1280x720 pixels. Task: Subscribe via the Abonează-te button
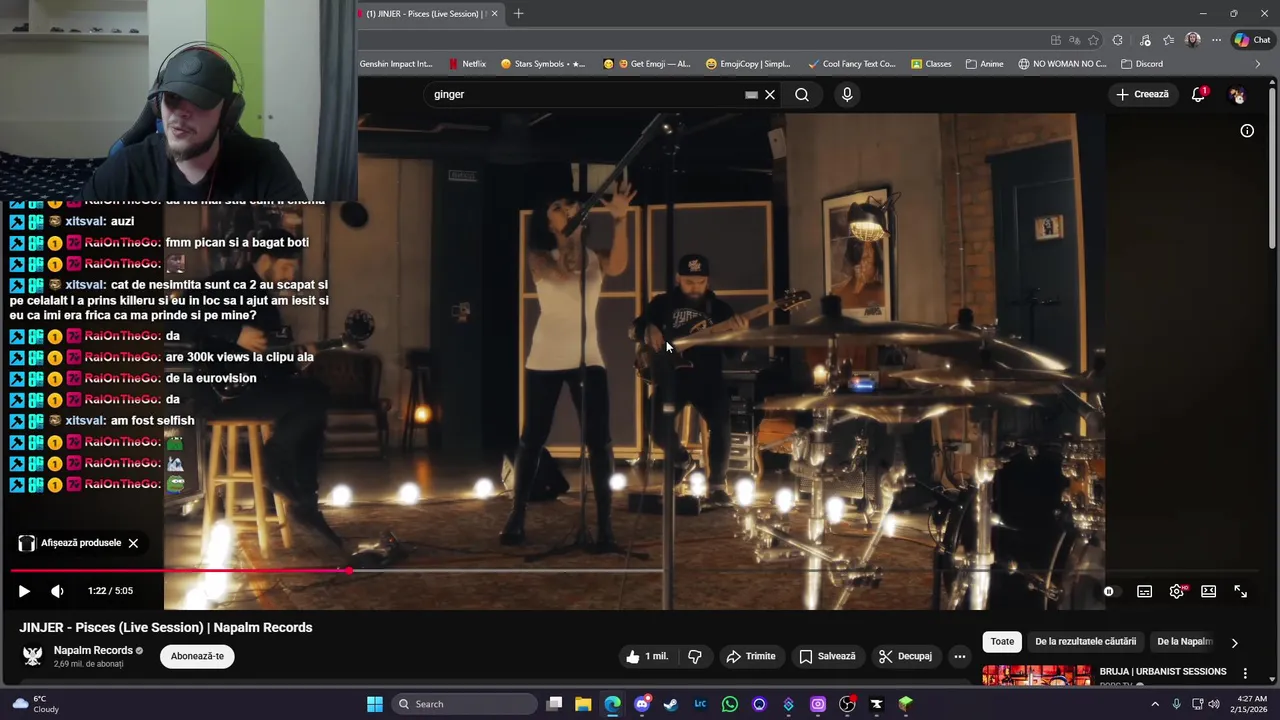[x=197, y=656]
